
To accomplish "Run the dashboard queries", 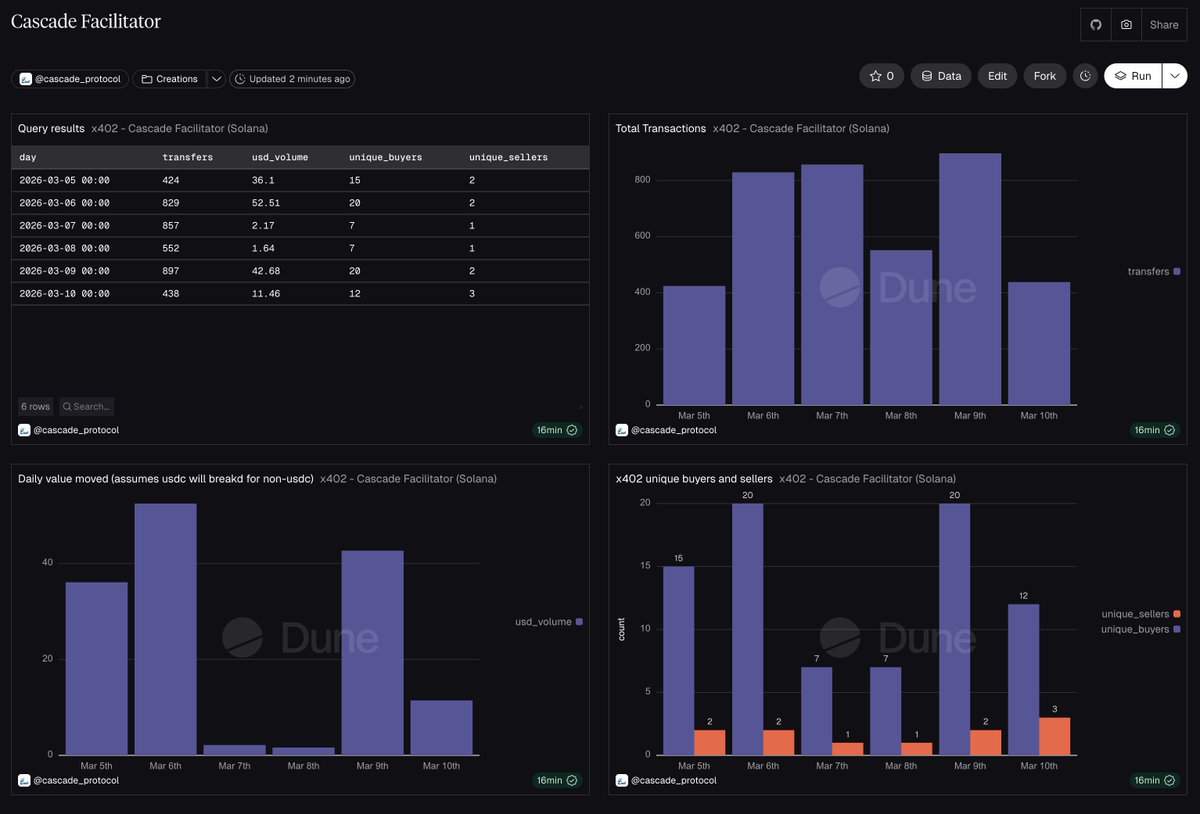I will coord(1133,76).
